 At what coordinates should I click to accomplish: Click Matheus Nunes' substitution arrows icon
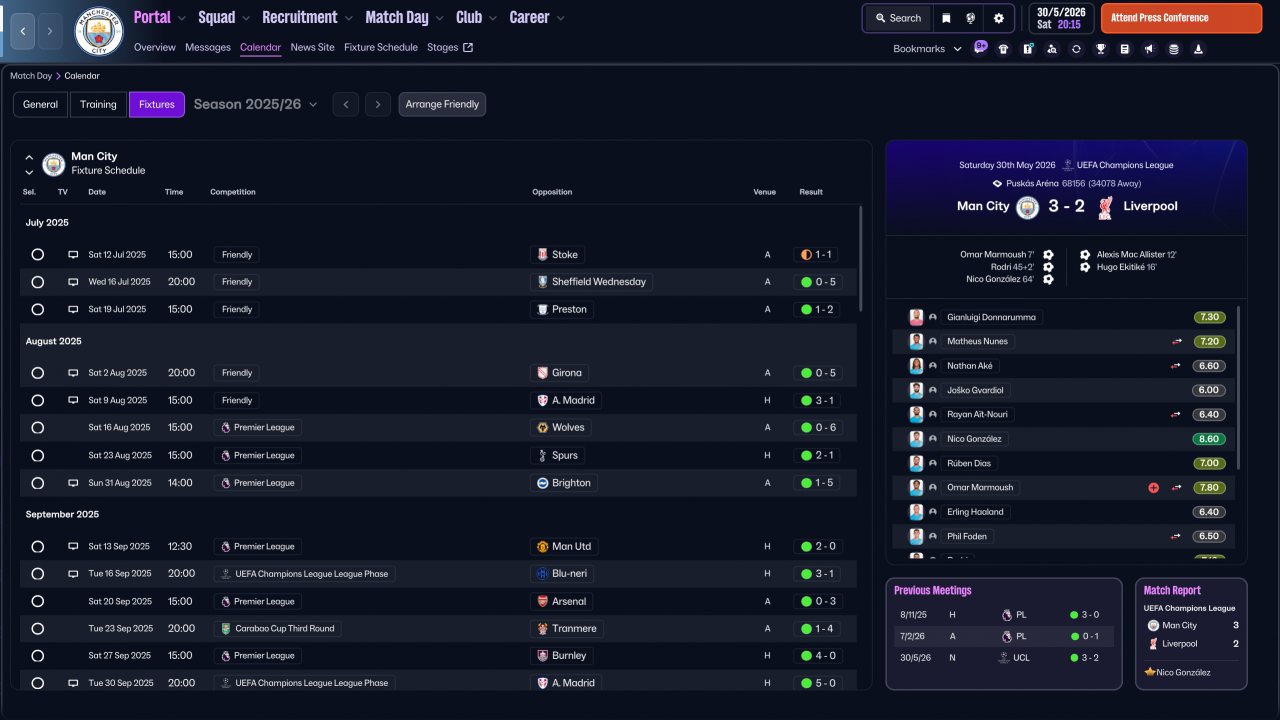tap(1177, 342)
